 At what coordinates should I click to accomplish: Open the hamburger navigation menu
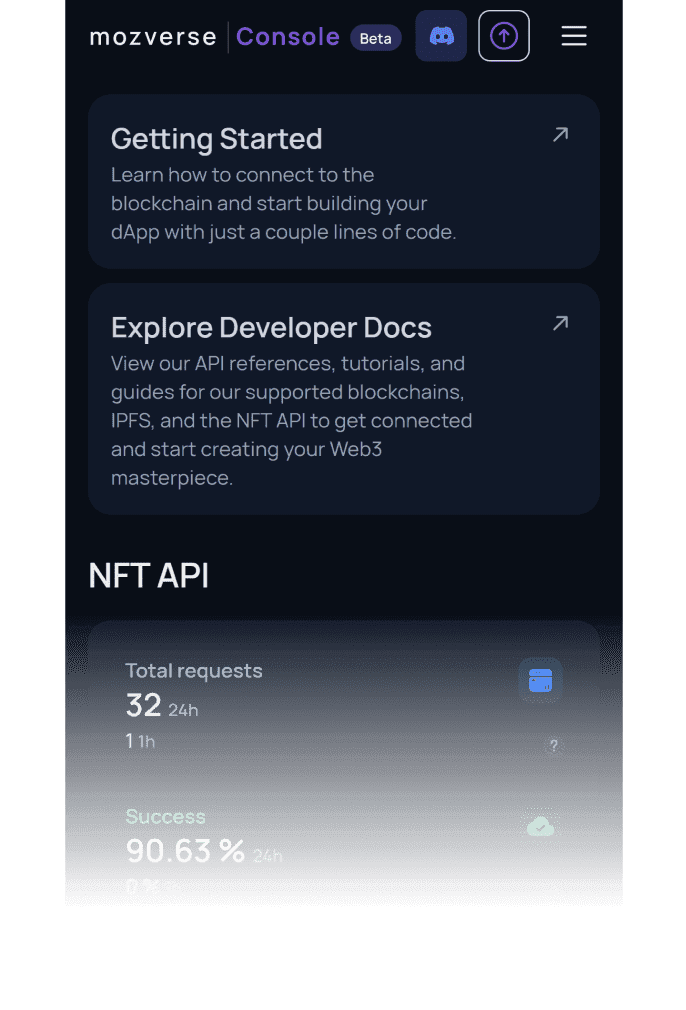tap(574, 36)
